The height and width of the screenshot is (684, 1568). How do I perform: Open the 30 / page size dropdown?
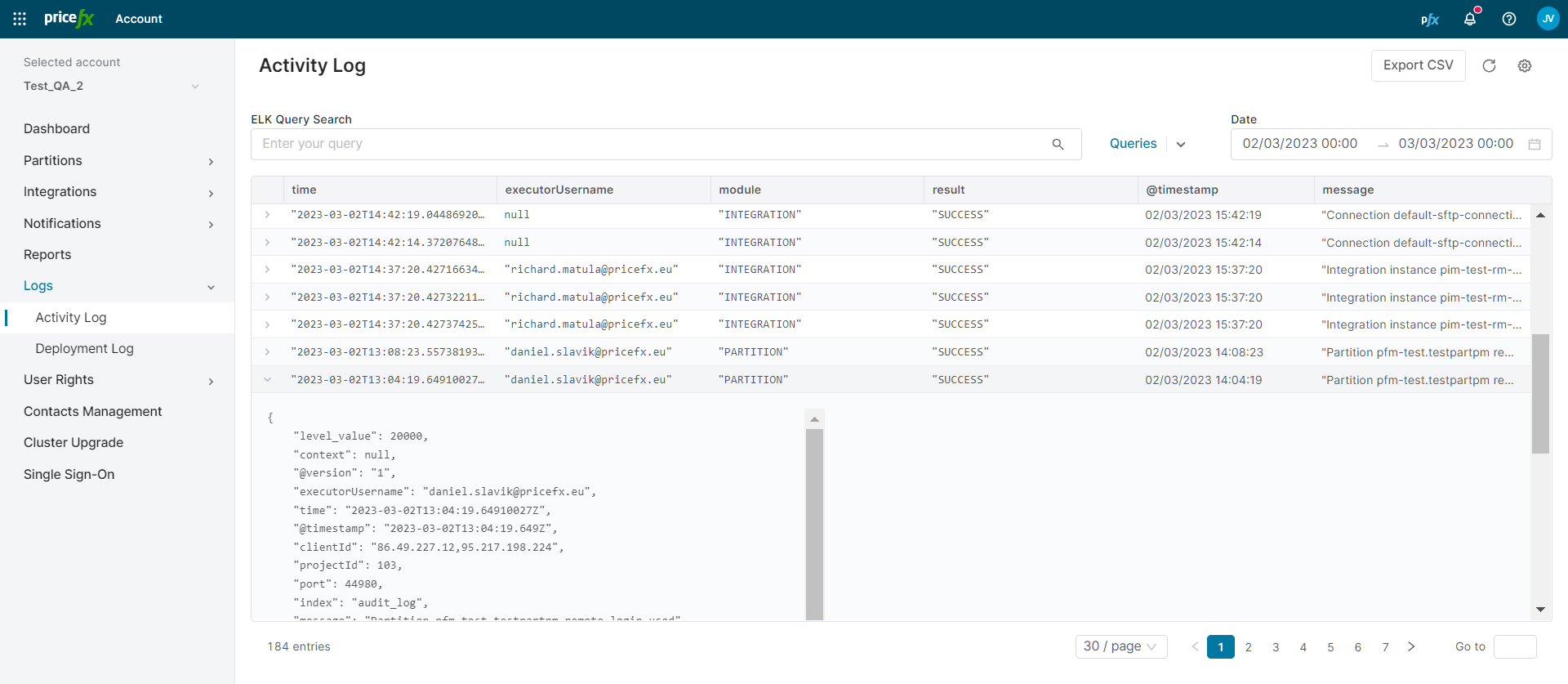click(1120, 646)
